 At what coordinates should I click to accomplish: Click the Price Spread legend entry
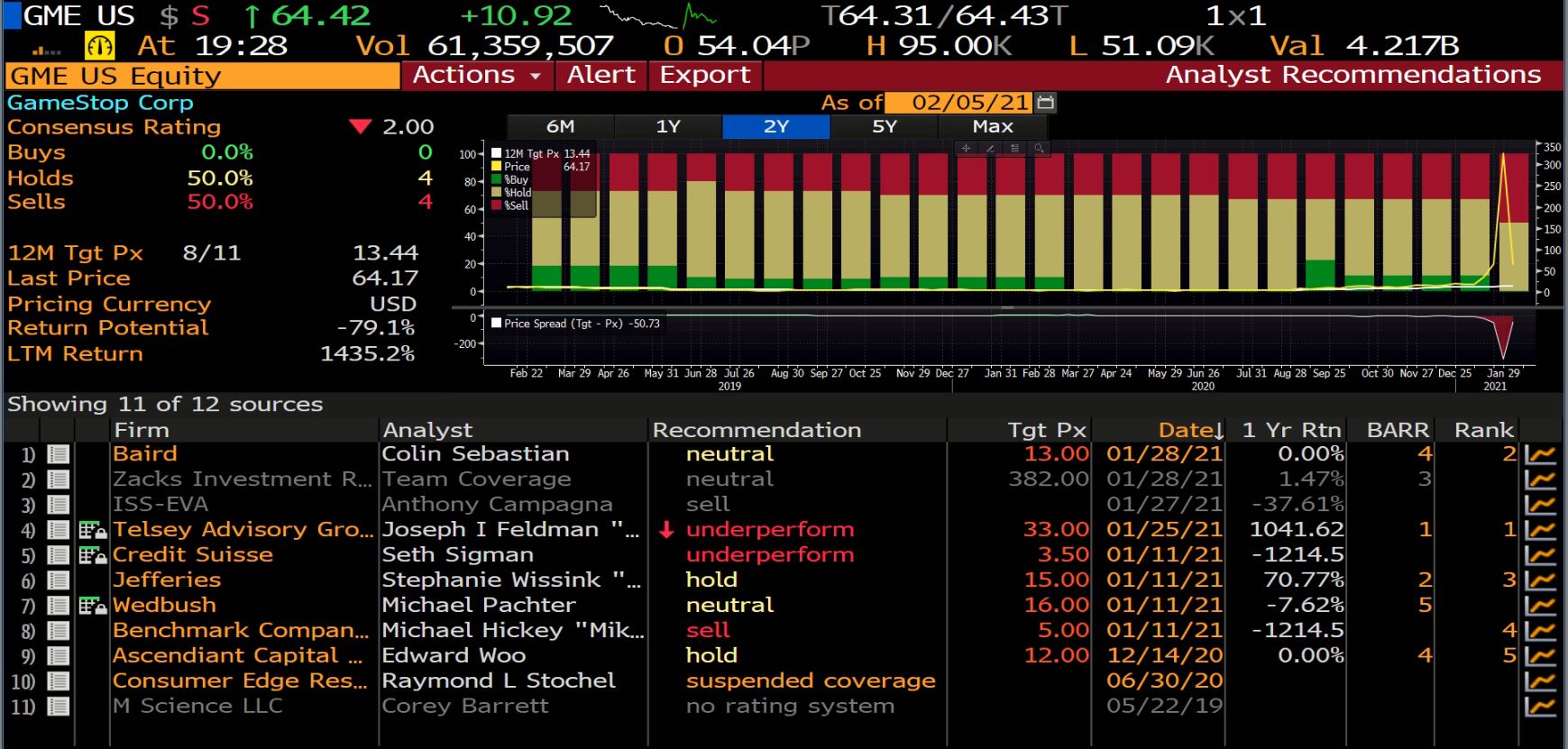(575, 324)
